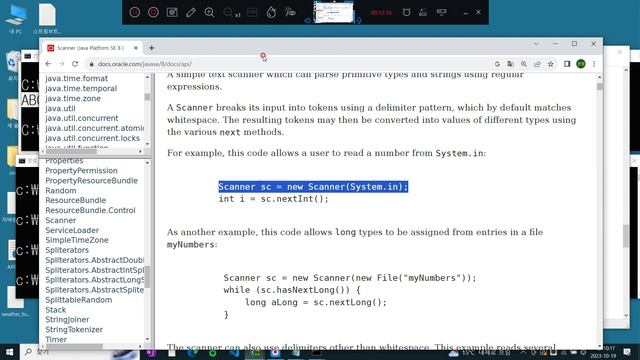Close the Scanner (Java Platform SE 8) tab
640x360 pixels.
[136, 48]
